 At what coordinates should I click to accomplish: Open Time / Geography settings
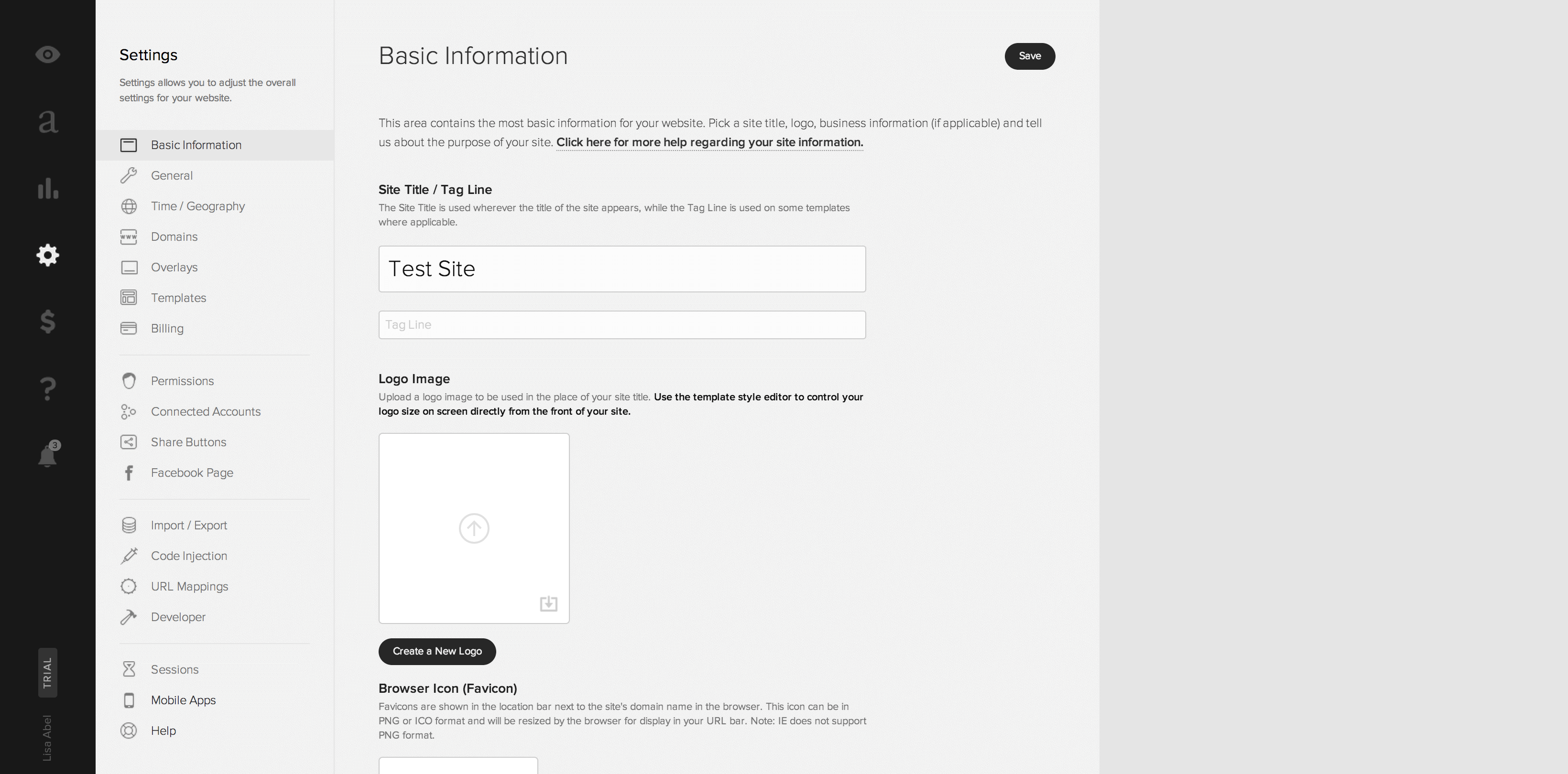[198, 206]
